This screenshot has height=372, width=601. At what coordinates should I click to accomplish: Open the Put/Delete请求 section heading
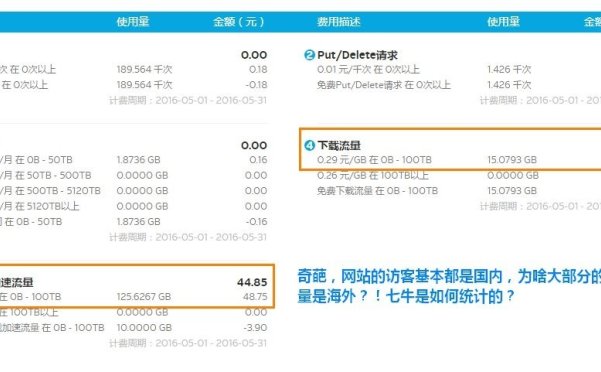(357, 55)
